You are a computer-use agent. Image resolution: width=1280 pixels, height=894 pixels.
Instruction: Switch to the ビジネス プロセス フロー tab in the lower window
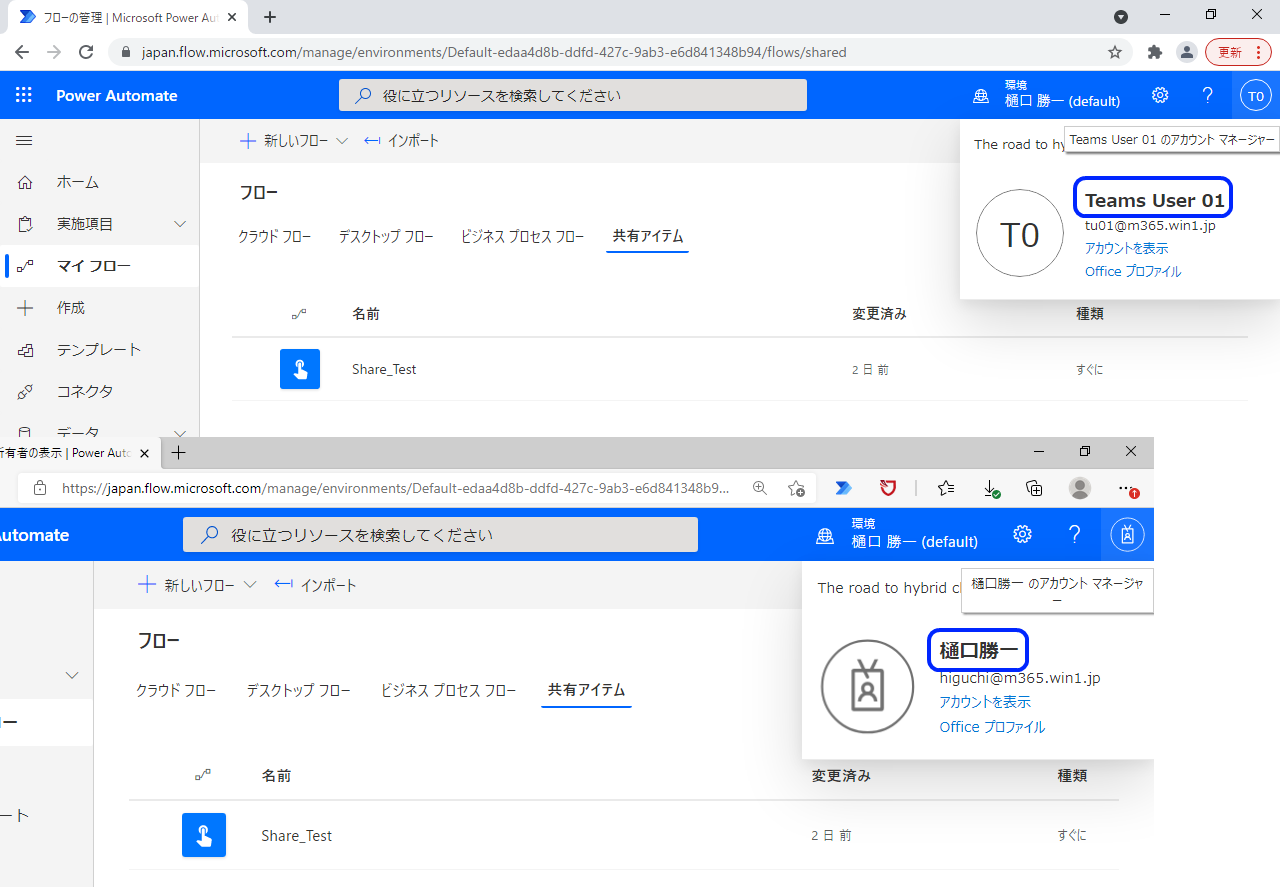pyautogui.click(x=449, y=690)
